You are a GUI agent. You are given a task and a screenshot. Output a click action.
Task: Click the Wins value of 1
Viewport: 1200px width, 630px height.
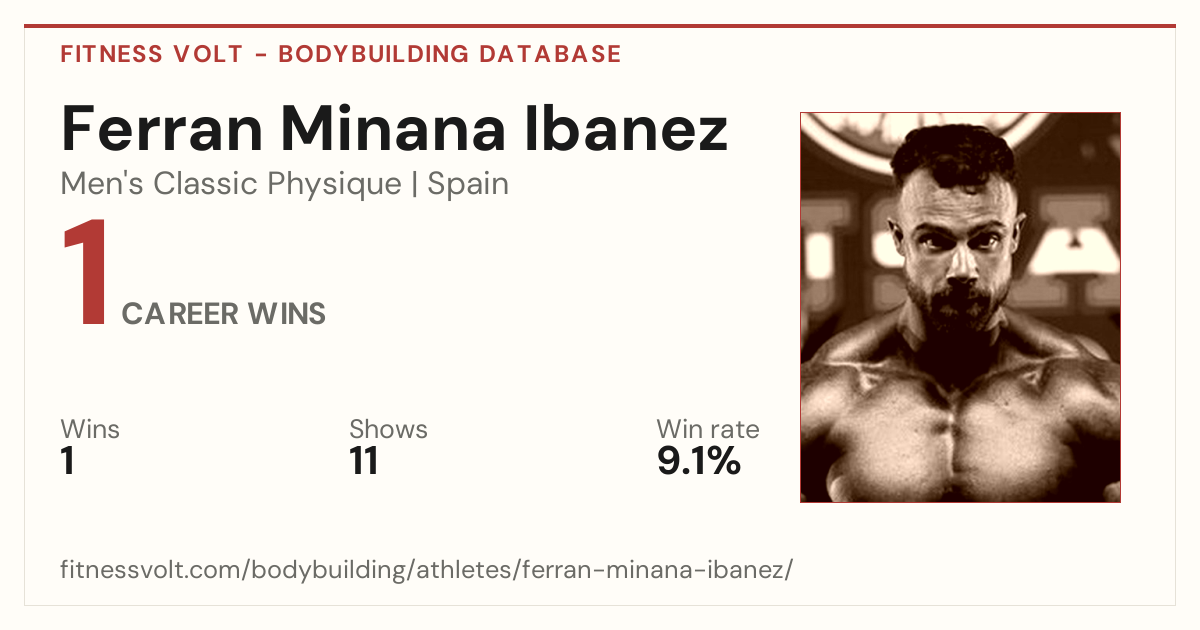tap(68, 461)
